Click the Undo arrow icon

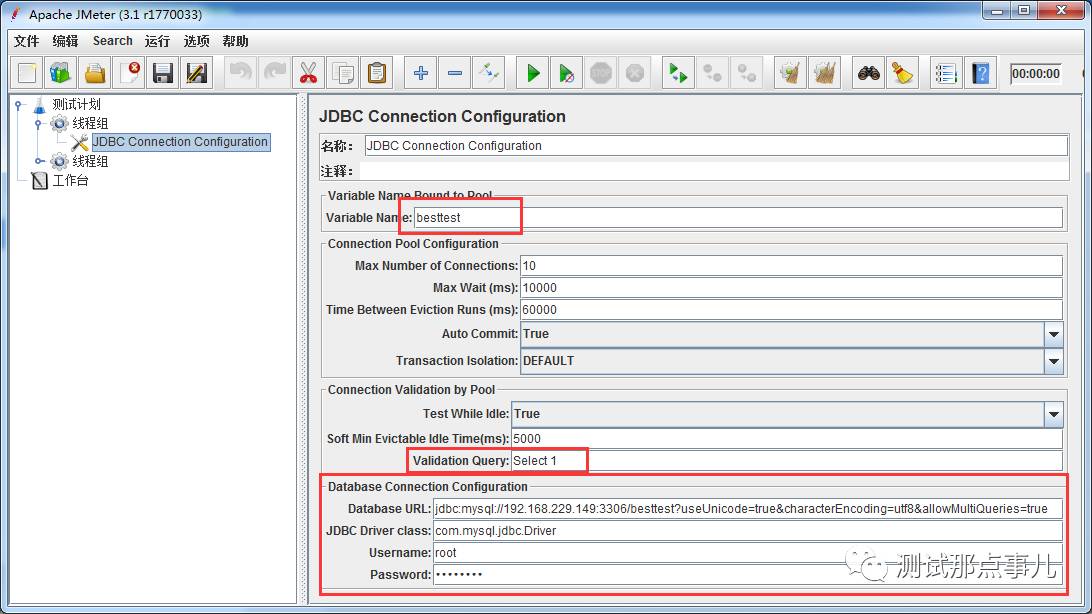point(241,73)
